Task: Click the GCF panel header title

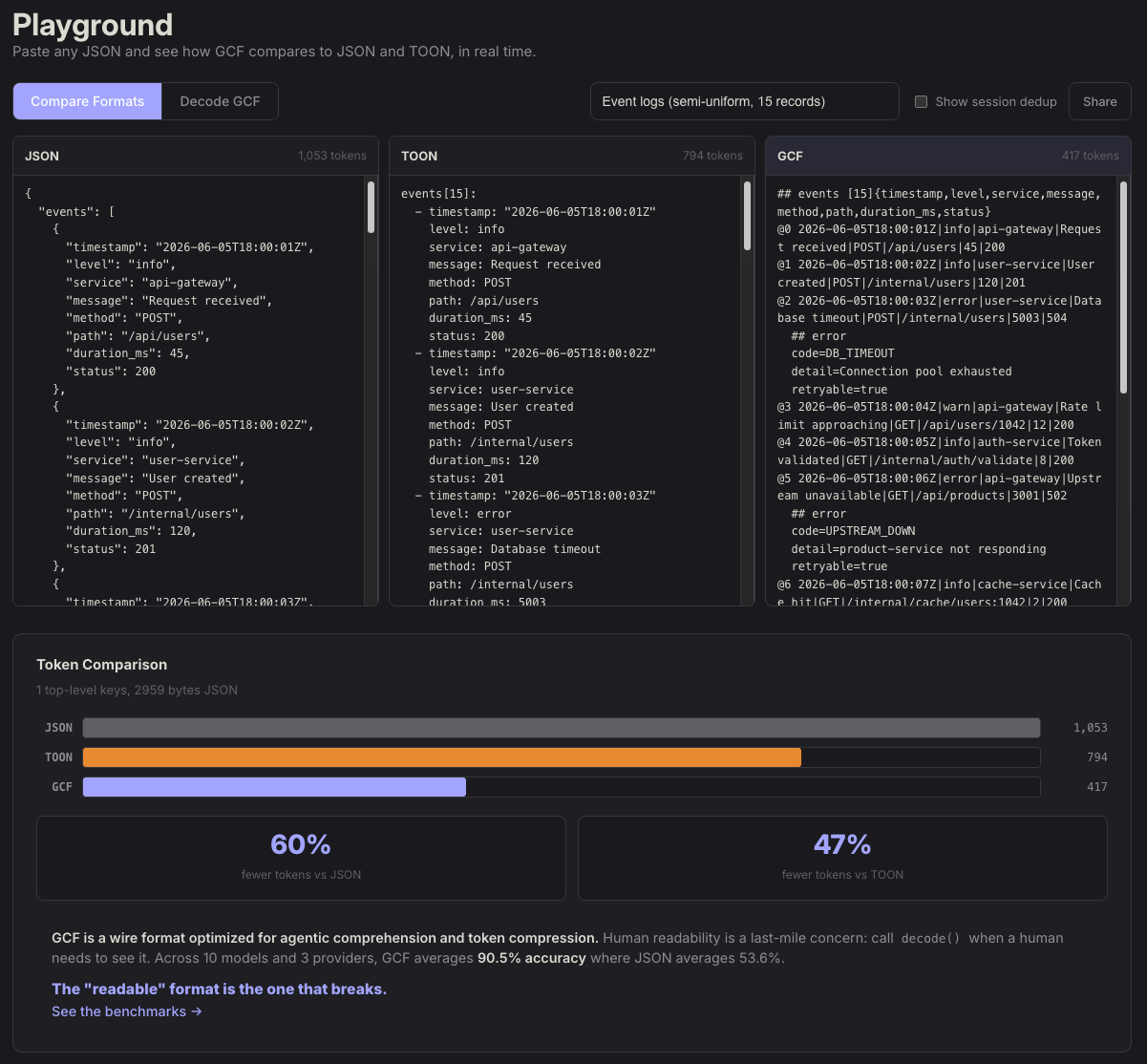Action: (790, 156)
